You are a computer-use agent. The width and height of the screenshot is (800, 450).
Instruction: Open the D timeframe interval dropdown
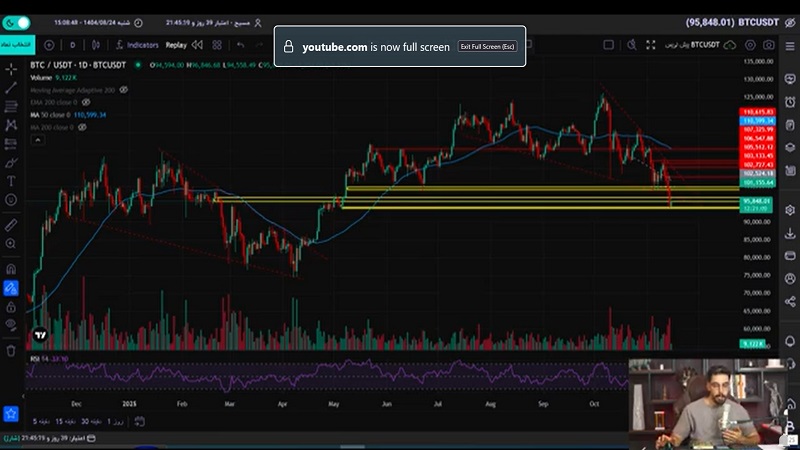point(72,45)
